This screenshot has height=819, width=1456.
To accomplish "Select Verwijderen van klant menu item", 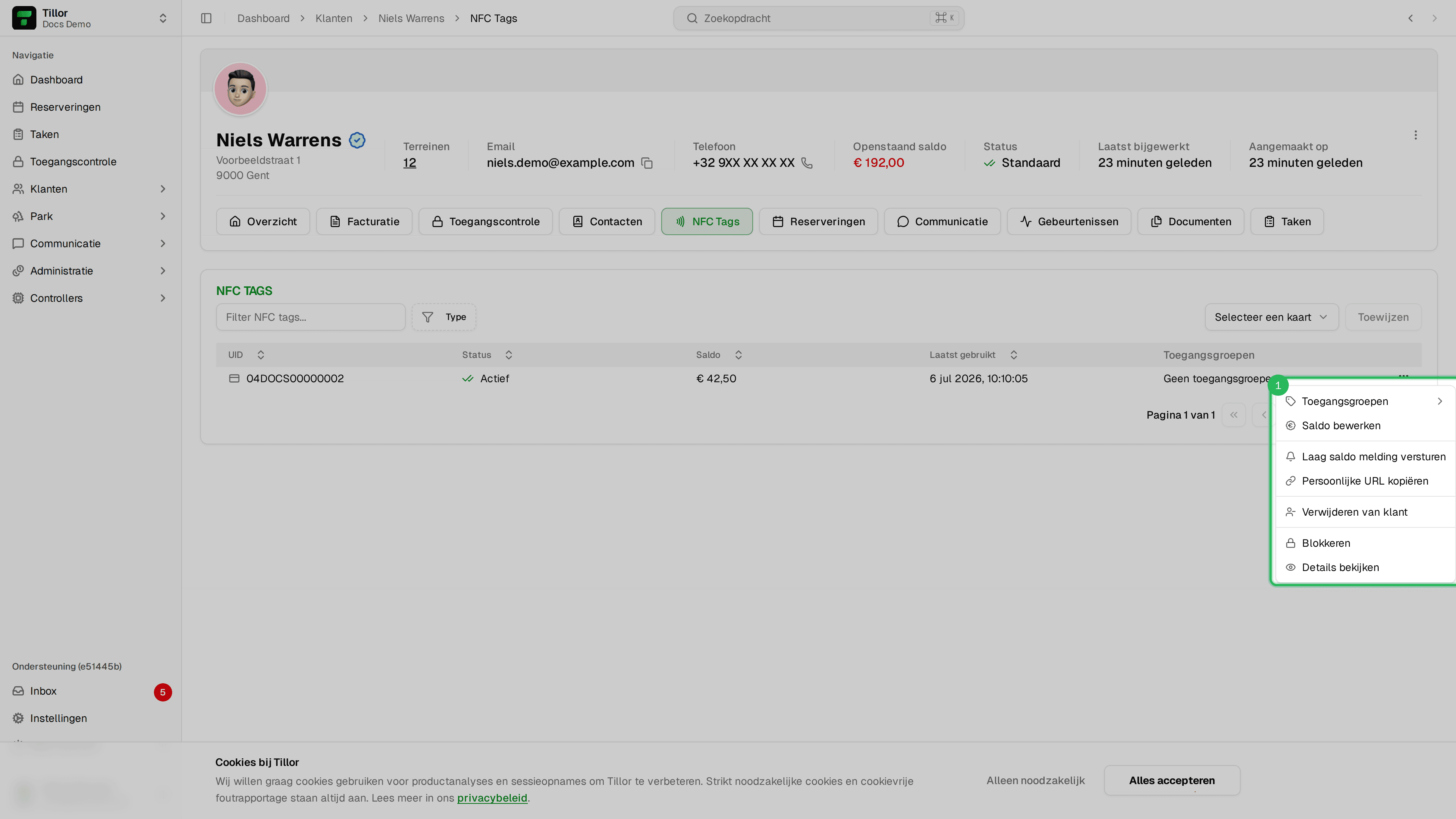I will tap(1365, 512).
